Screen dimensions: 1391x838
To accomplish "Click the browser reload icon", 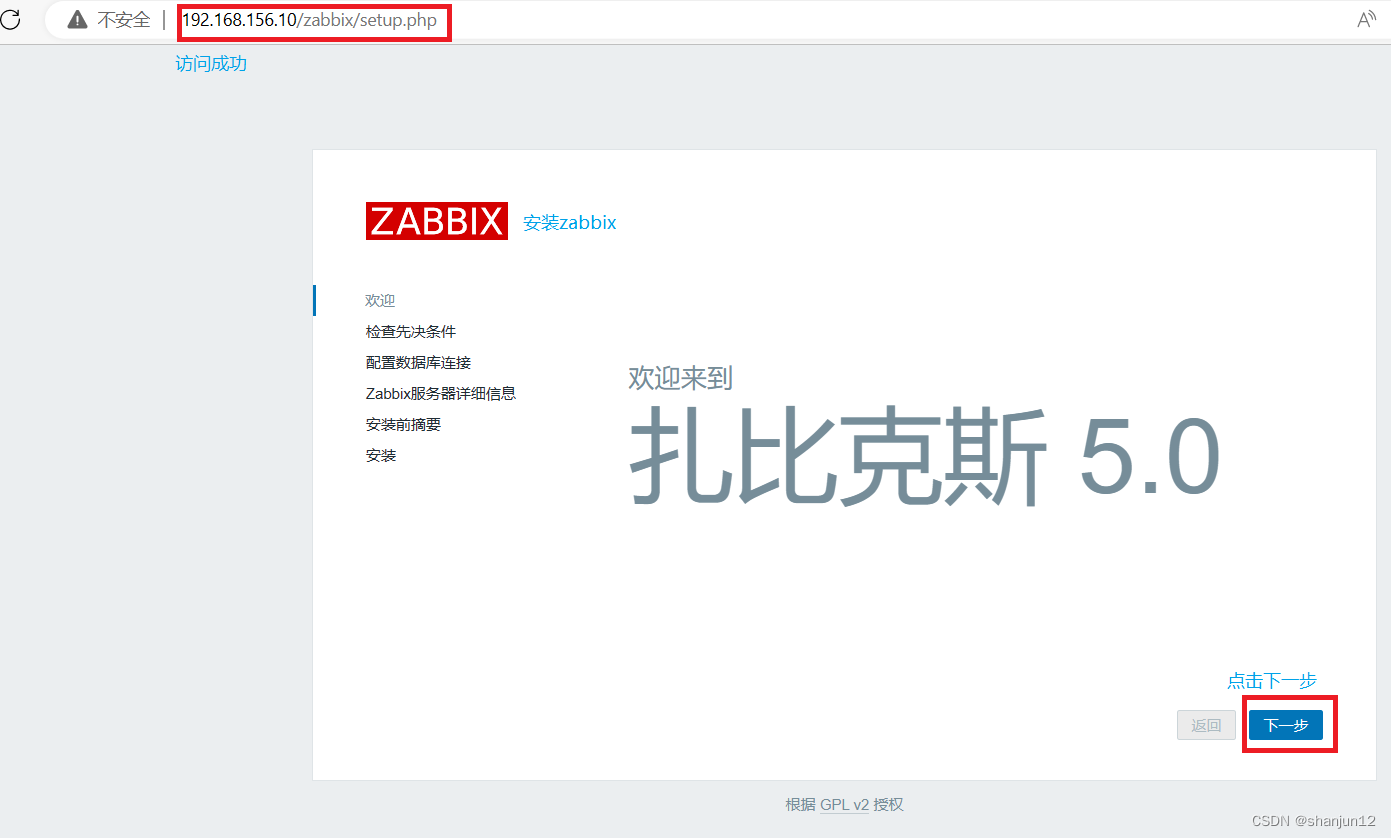I will click(10, 19).
